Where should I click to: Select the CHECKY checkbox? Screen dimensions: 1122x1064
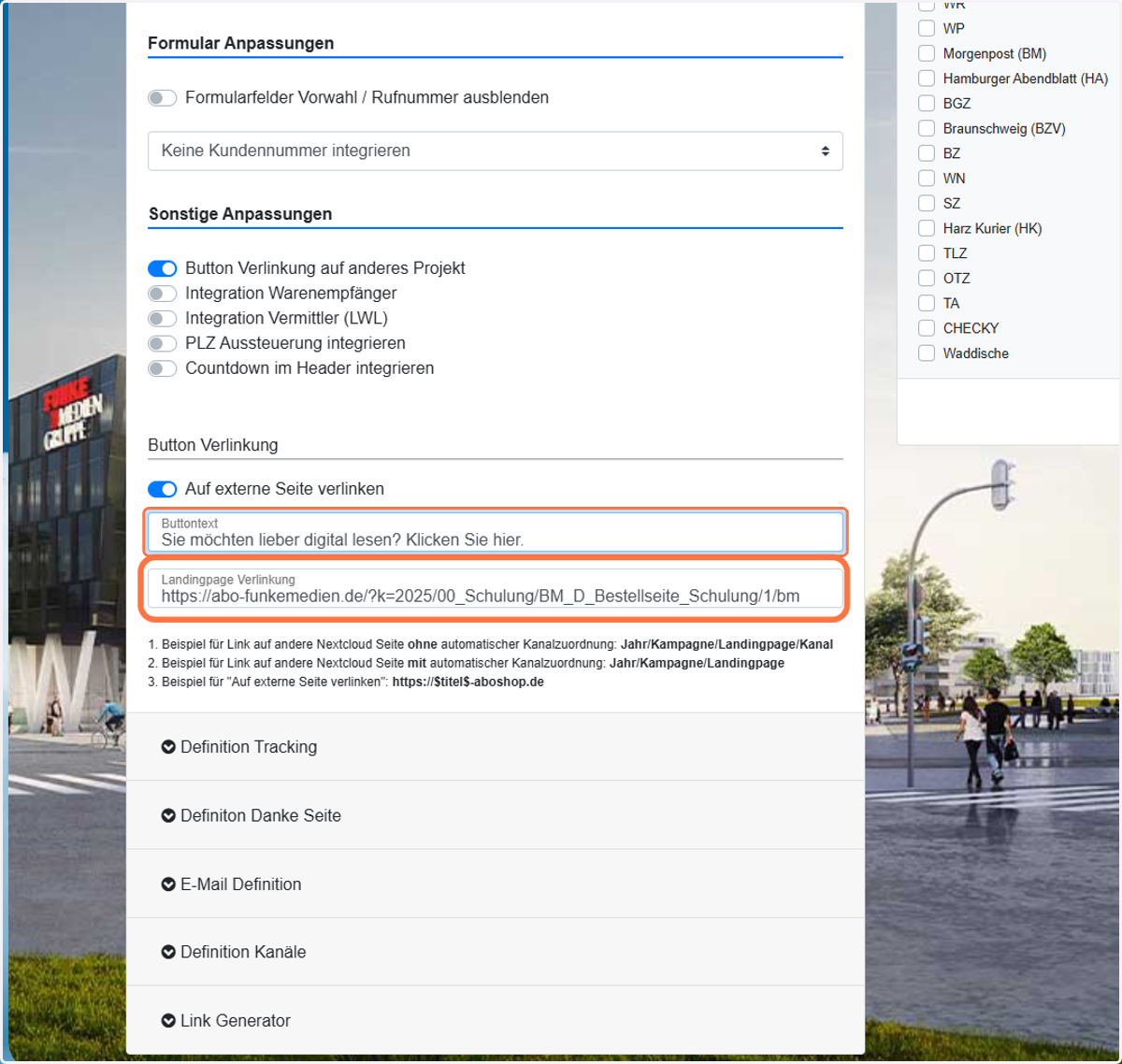pos(927,328)
